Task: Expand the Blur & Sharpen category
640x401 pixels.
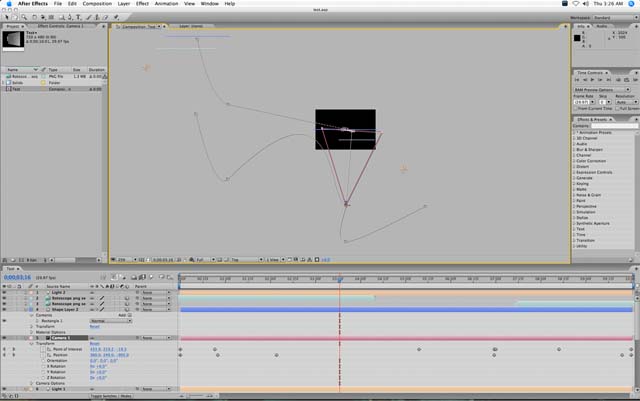Action: pos(575,149)
